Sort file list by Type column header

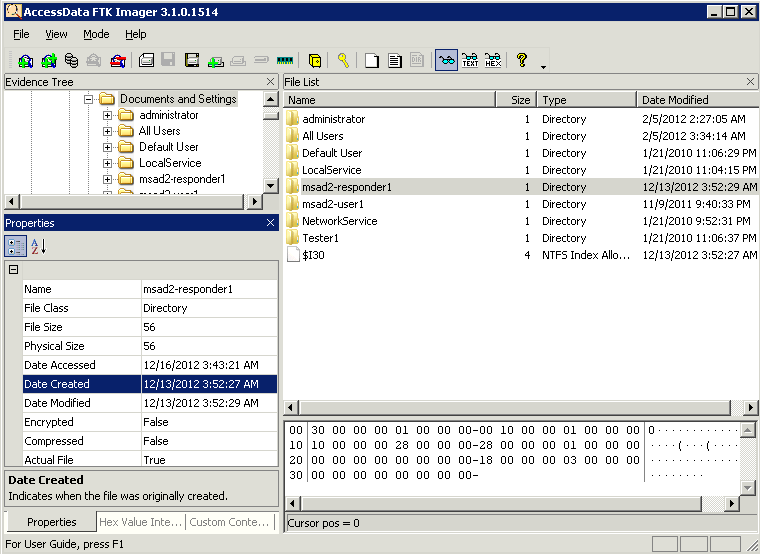(x=587, y=100)
